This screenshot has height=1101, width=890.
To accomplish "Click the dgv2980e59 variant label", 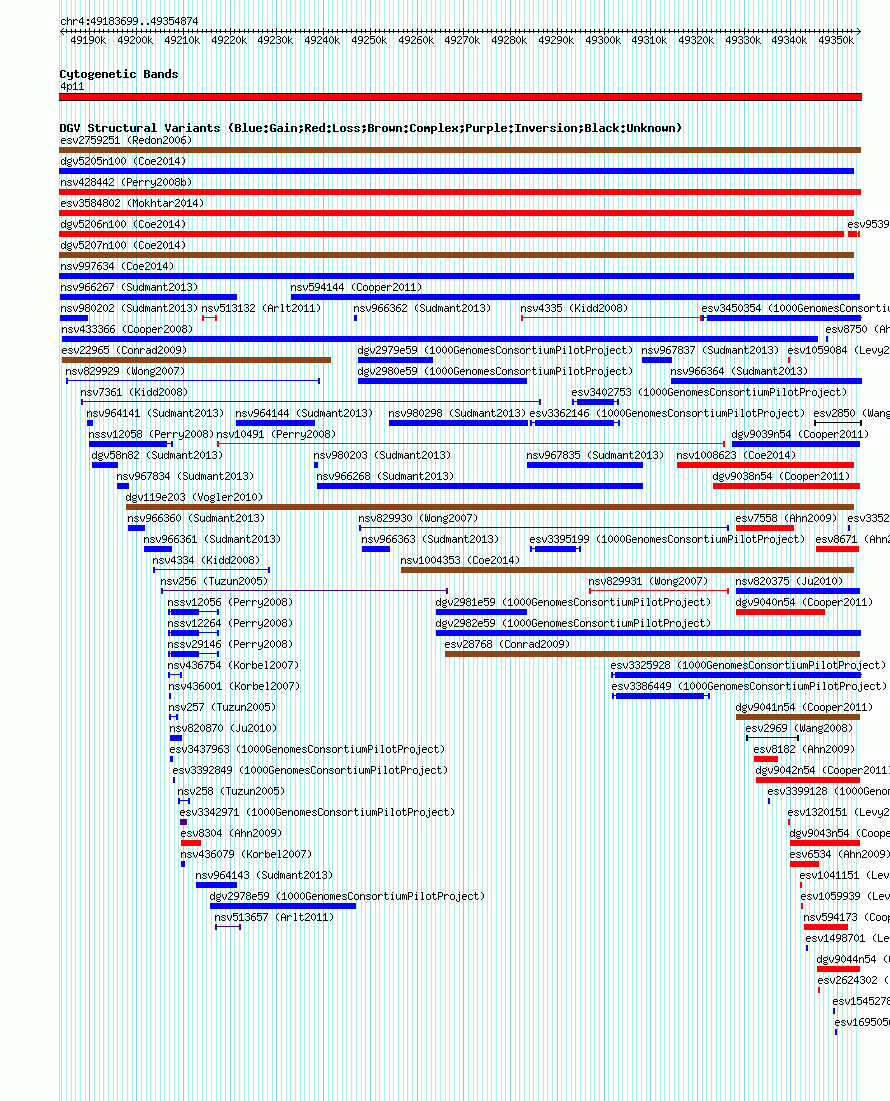I will click(495, 372).
